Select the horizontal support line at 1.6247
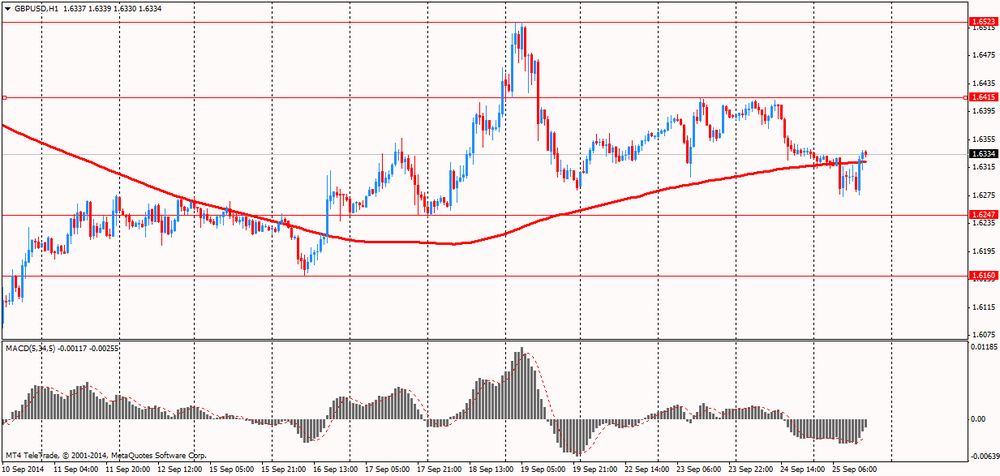The image size is (1000, 476). click(x=485, y=215)
